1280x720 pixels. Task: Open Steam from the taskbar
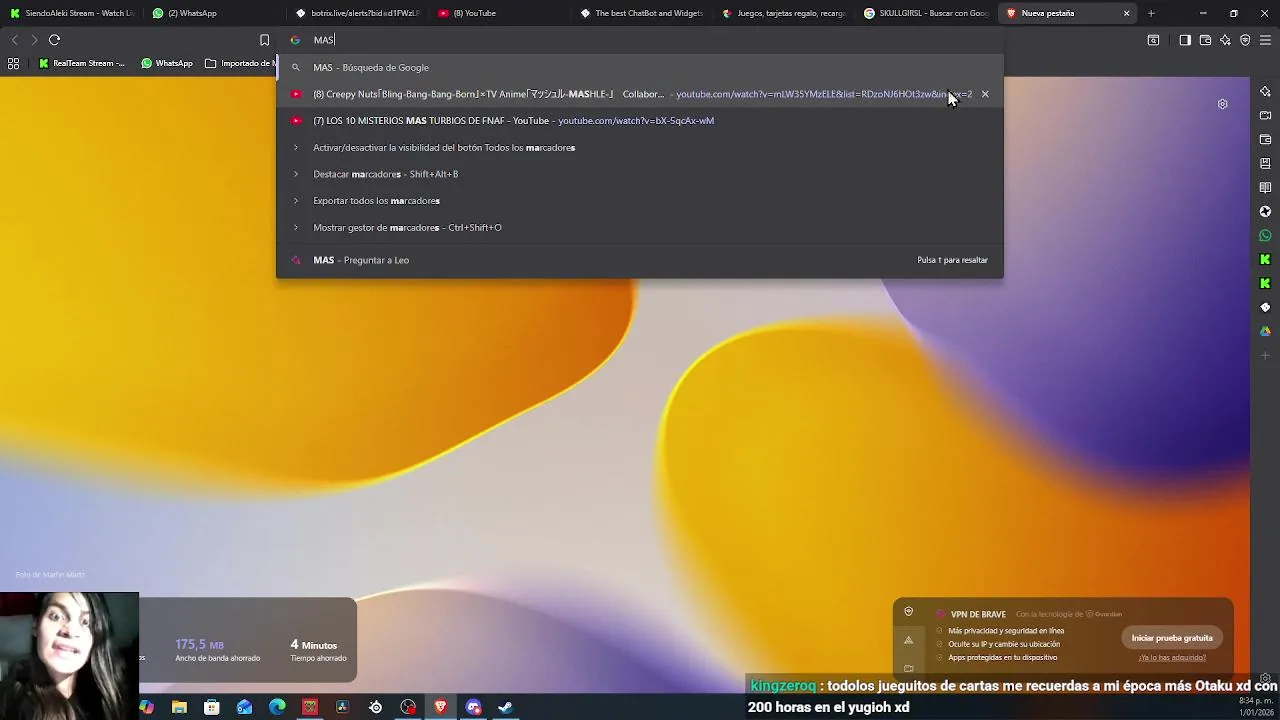pyautogui.click(x=506, y=707)
